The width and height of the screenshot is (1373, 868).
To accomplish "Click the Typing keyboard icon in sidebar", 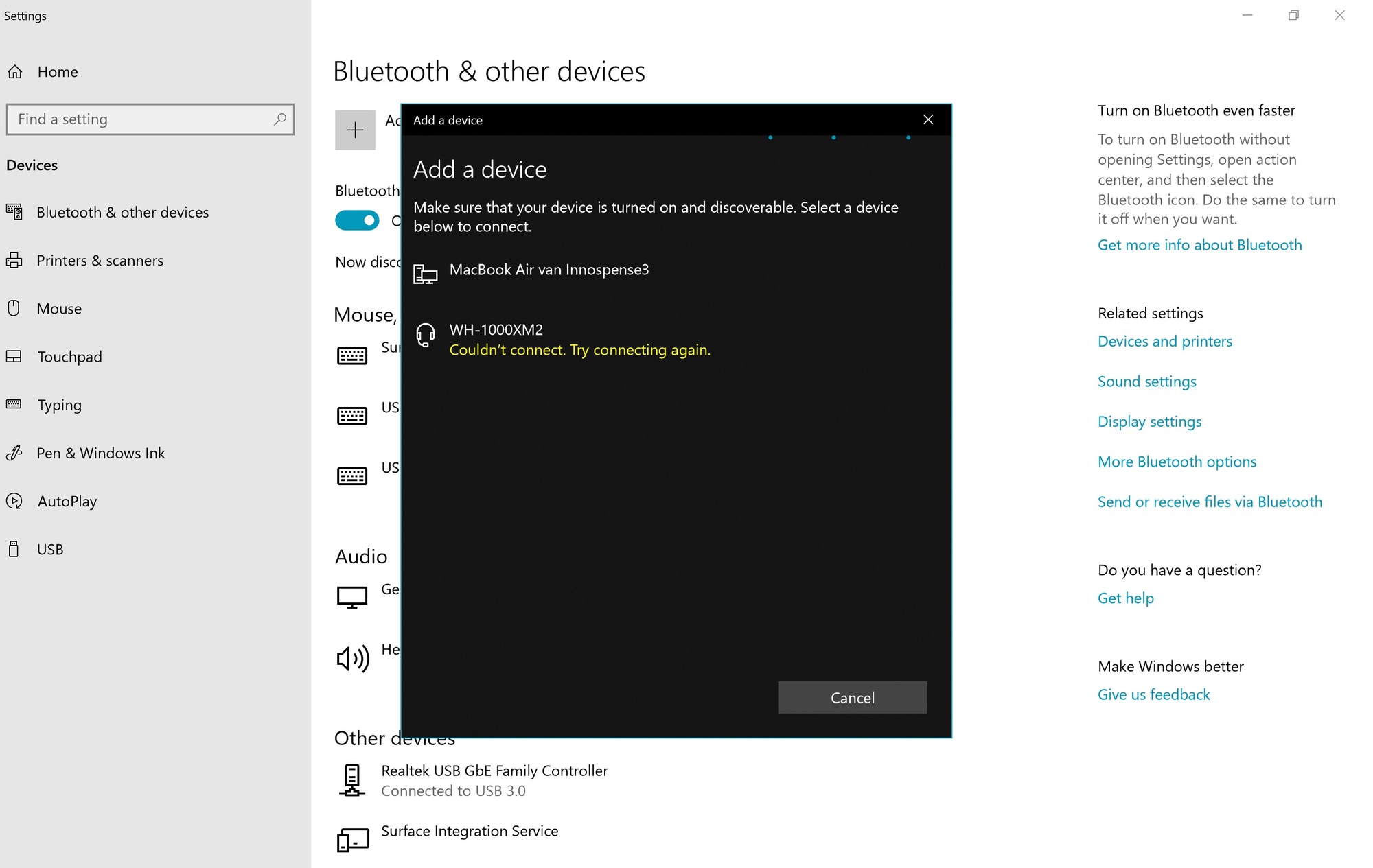I will tap(14, 404).
